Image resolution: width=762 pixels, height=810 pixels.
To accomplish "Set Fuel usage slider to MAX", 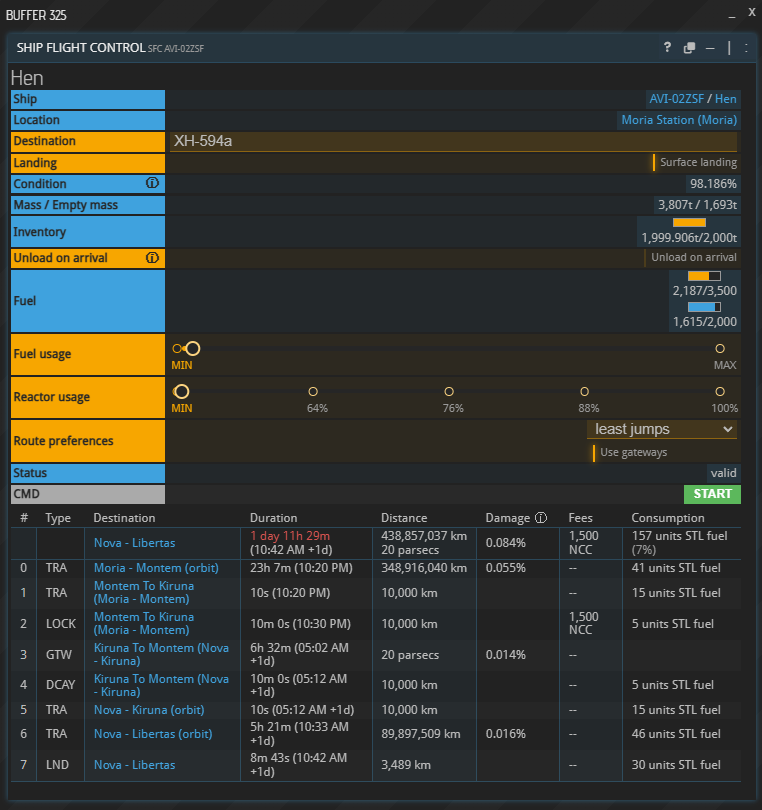I will click(720, 349).
